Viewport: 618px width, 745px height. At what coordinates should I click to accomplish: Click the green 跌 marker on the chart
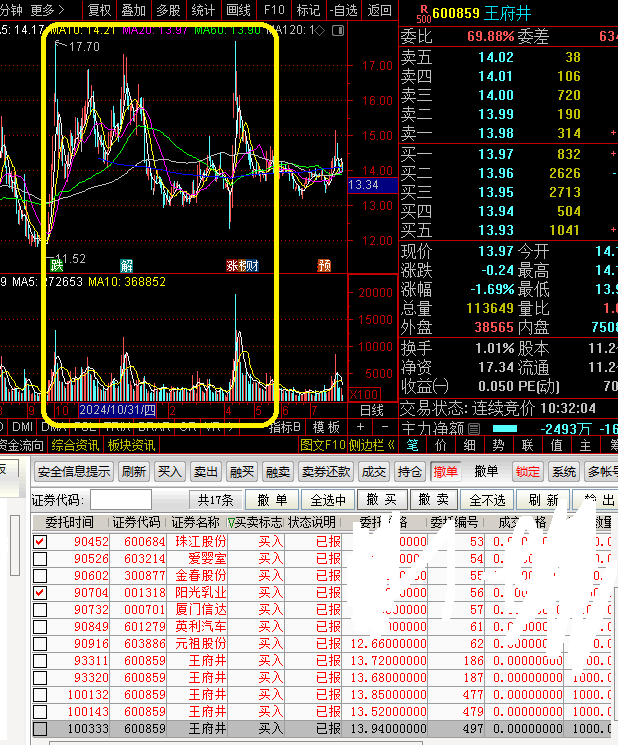tap(57, 266)
